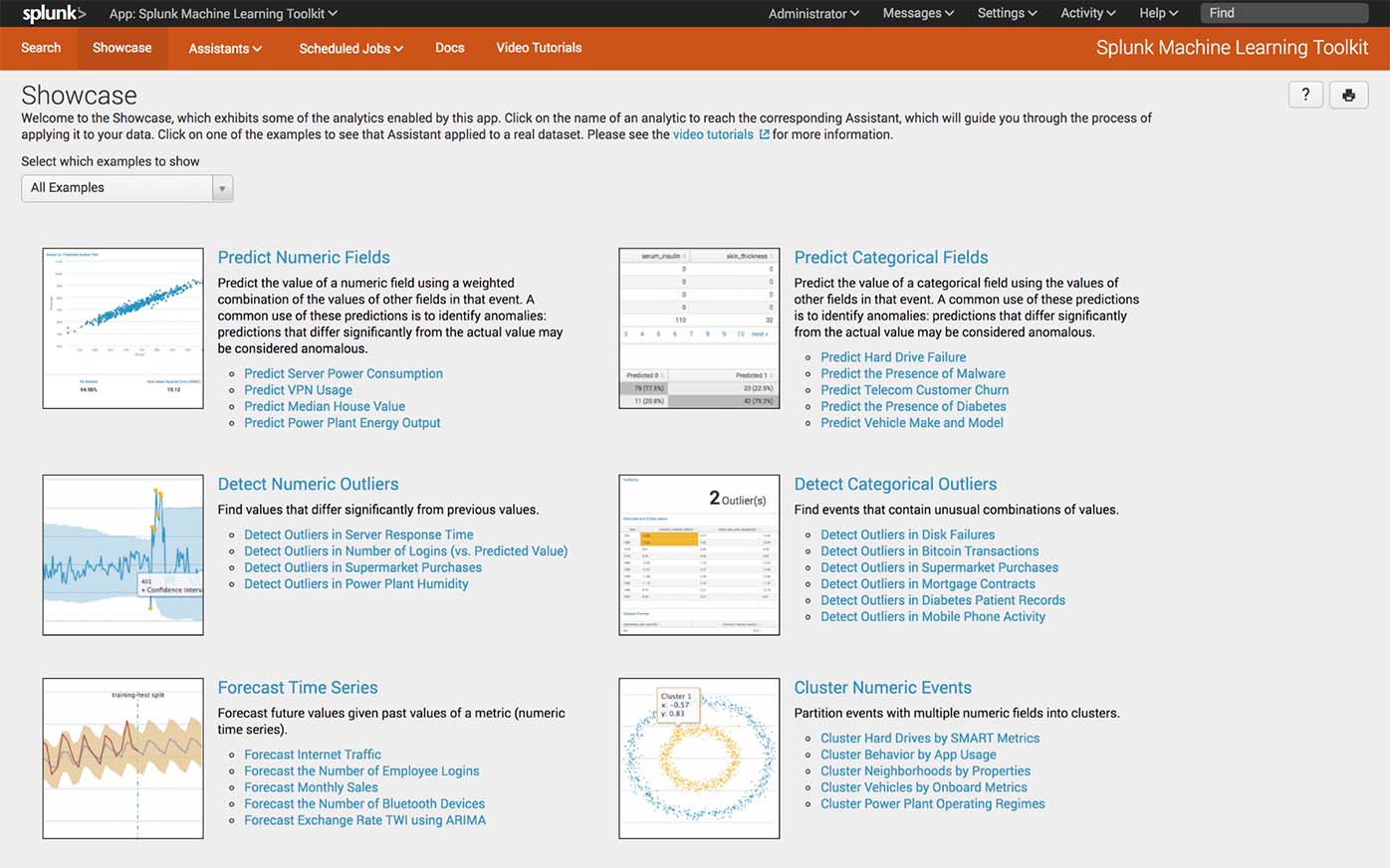Open the Predict Numeric Fields heading link
The height and width of the screenshot is (868, 1390).
(x=304, y=258)
